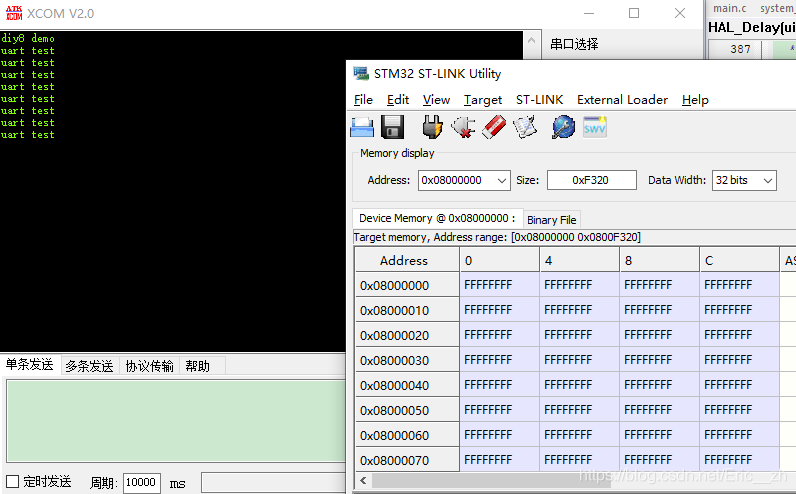Open Program and Verify icon
Screen dimensions: 796x494
pos(524,127)
